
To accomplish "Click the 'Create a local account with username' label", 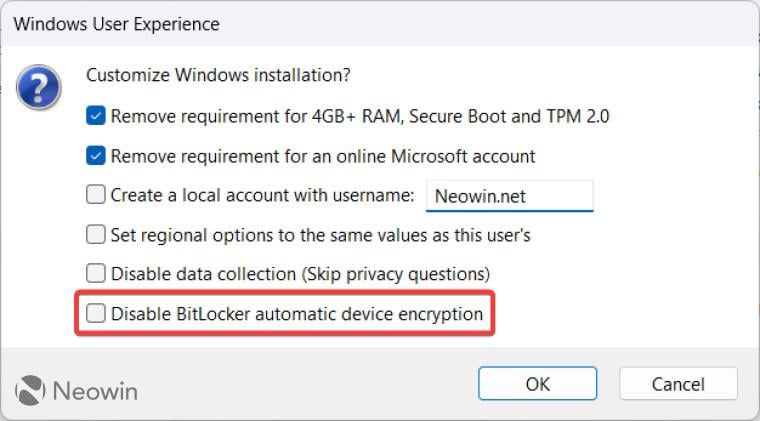I will (x=263, y=195).
